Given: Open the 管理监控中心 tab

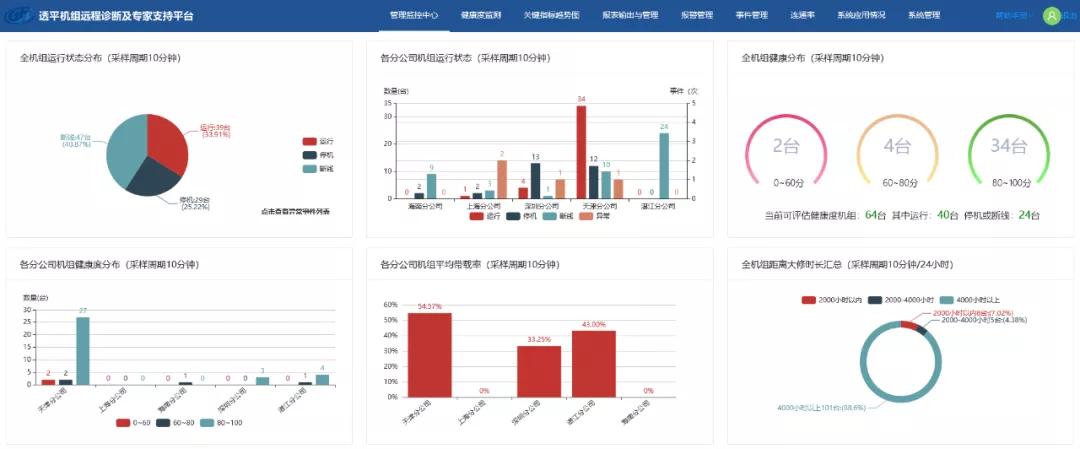Looking at the screenshot, I should click(x=413, y=16).
